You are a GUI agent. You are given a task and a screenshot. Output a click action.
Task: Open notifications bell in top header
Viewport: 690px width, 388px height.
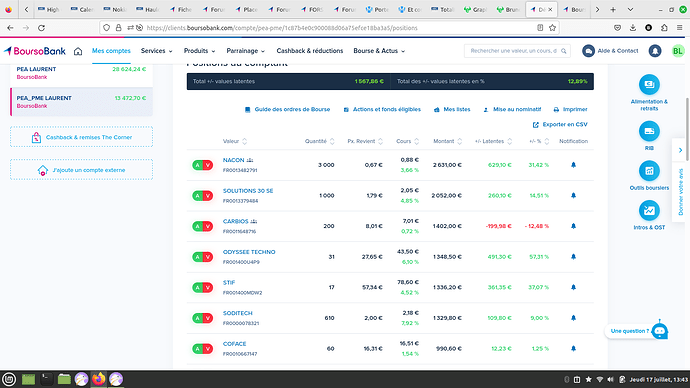pos(655,51)
